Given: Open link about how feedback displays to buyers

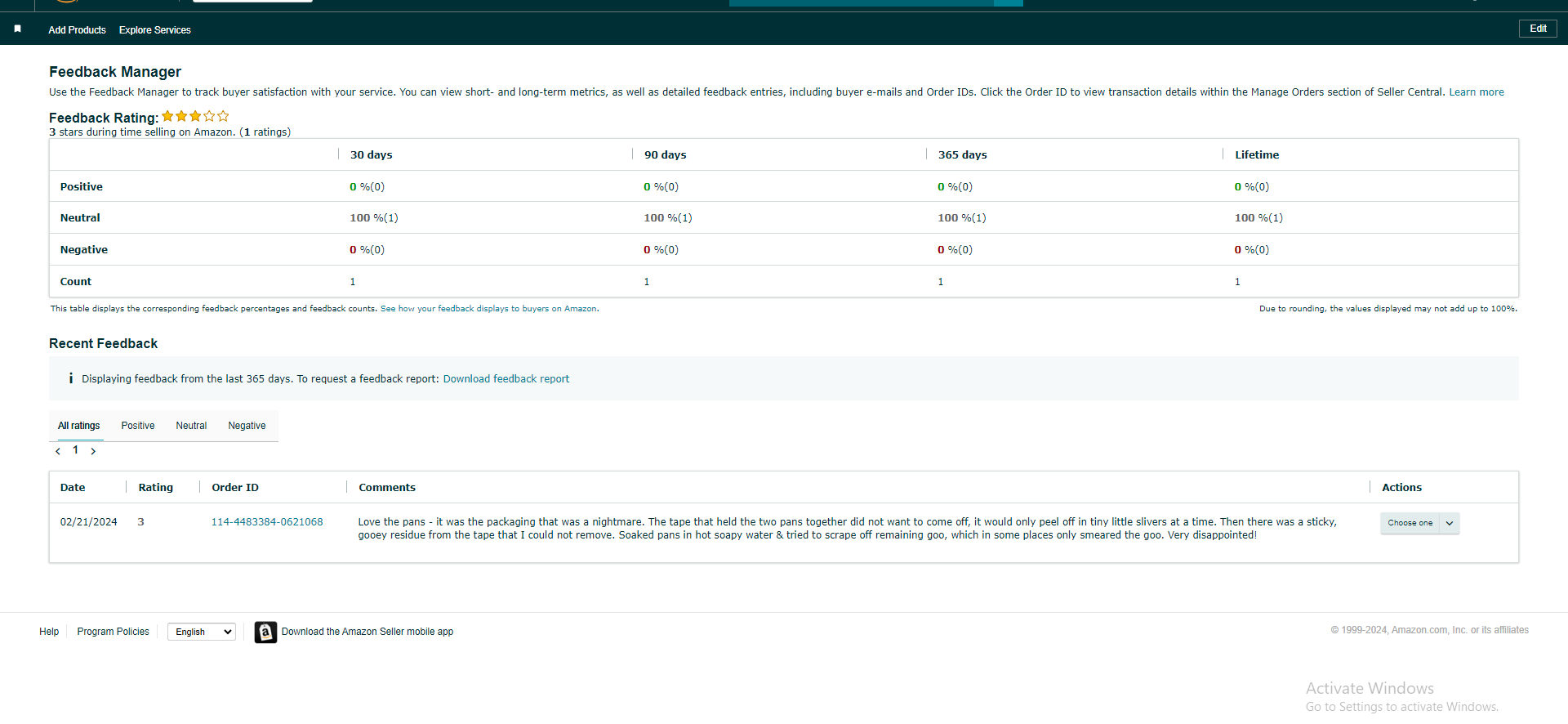Looking at the screenshot, I should 488,309.
